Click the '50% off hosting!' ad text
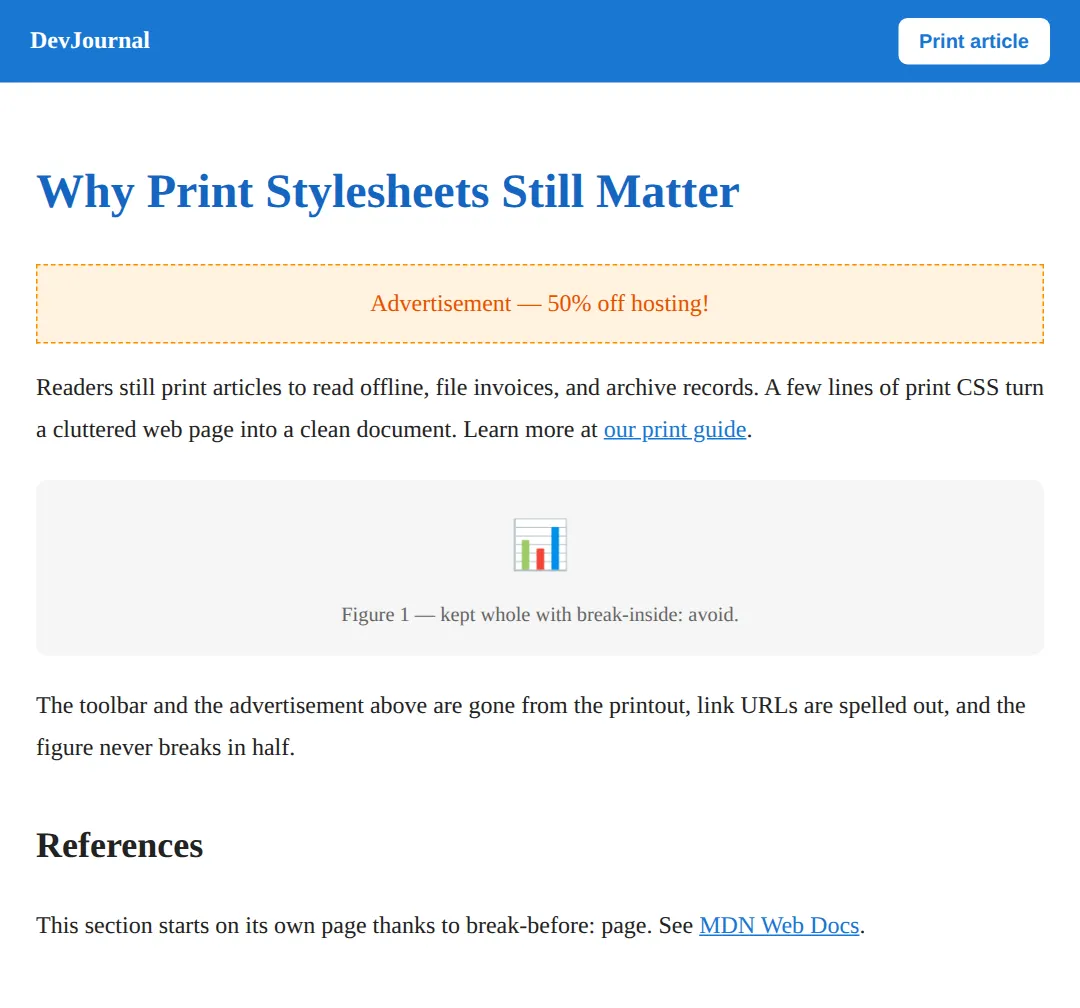 (x=628, y=303)
